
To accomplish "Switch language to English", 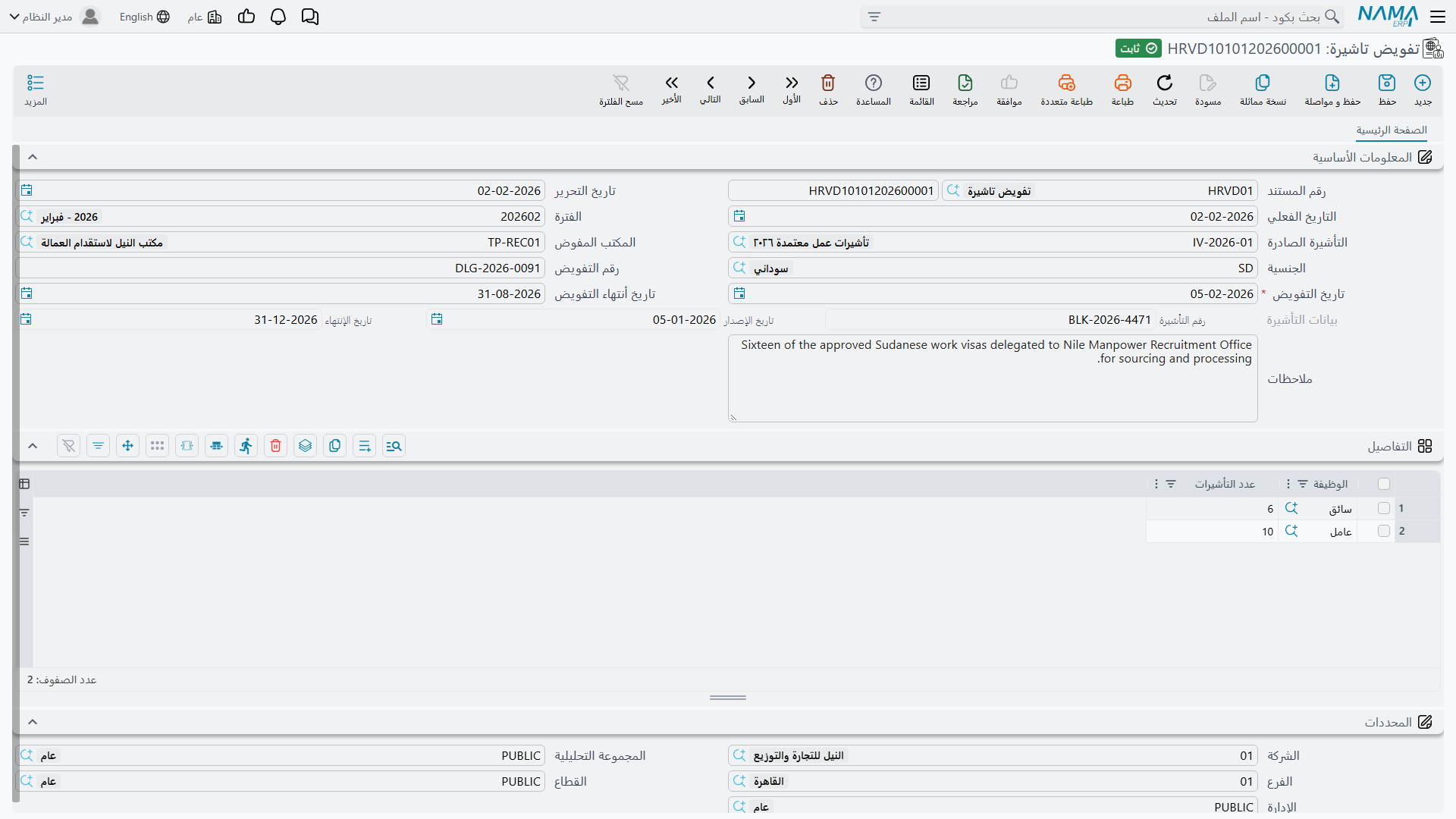I will [144, 17].
